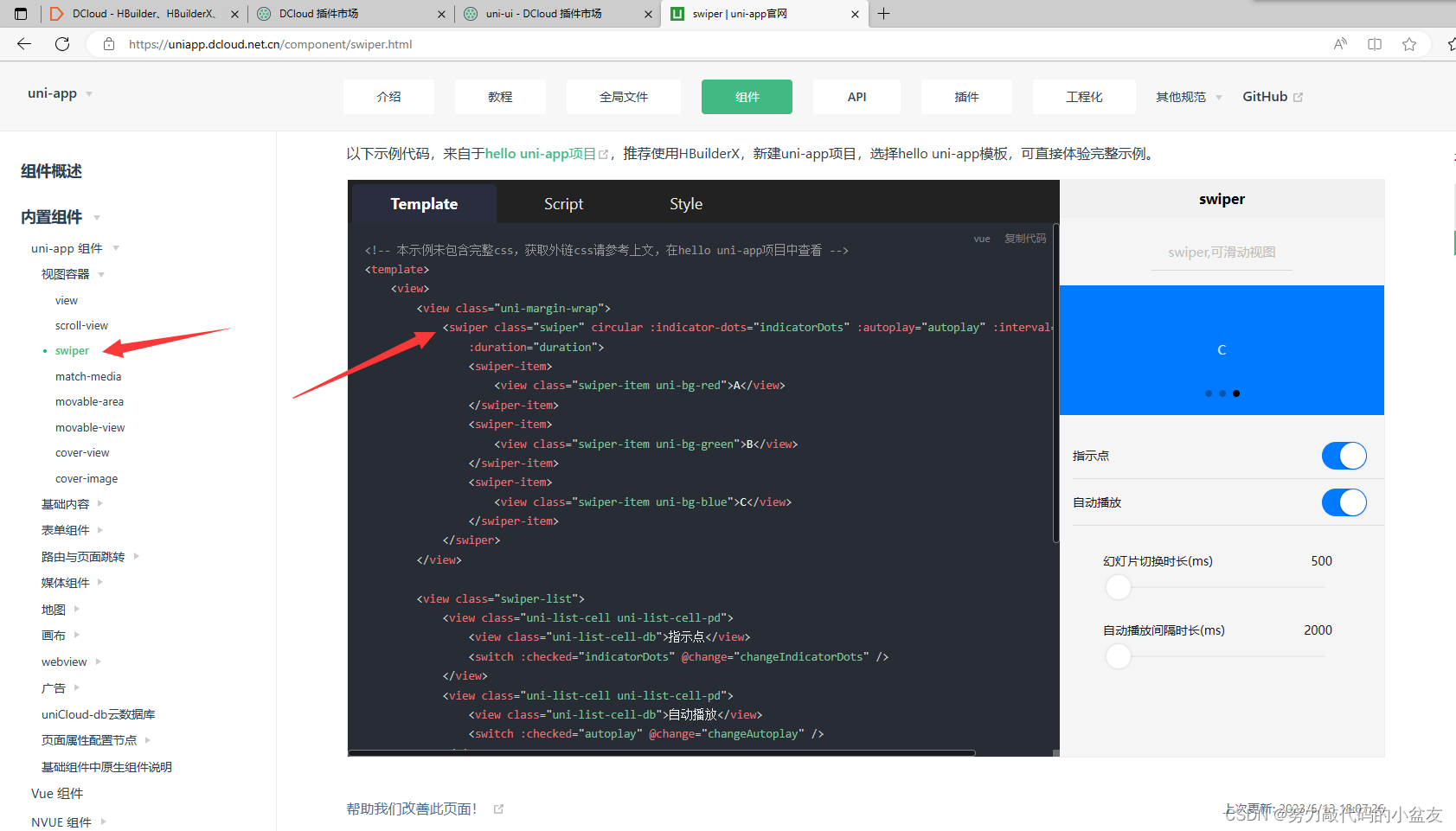This screenshot has width=1456, height=831.
Task: Switch to the uni-ui DCloud browser tab
Action: [557, 14]
